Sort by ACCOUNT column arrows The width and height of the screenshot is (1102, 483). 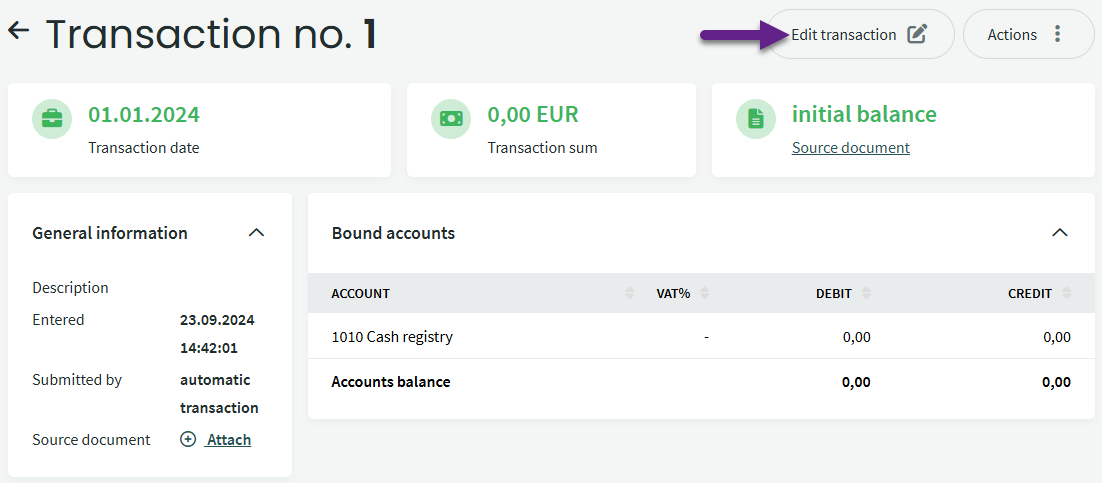click(x=630, y=293)
